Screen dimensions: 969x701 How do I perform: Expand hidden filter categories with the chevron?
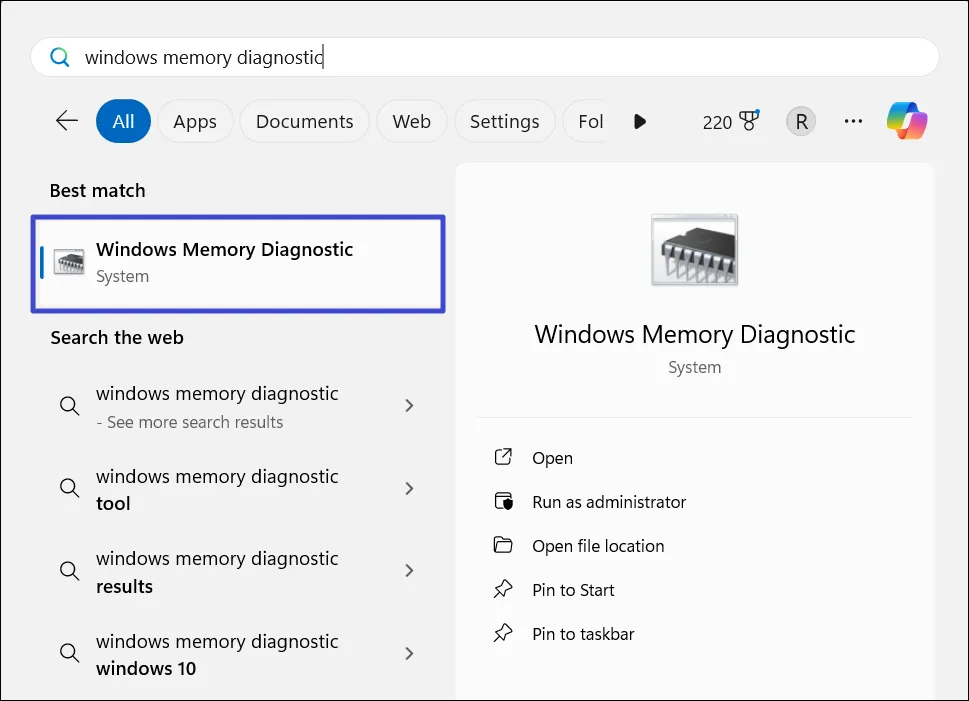pyautogui.click(x=639, y=121)
